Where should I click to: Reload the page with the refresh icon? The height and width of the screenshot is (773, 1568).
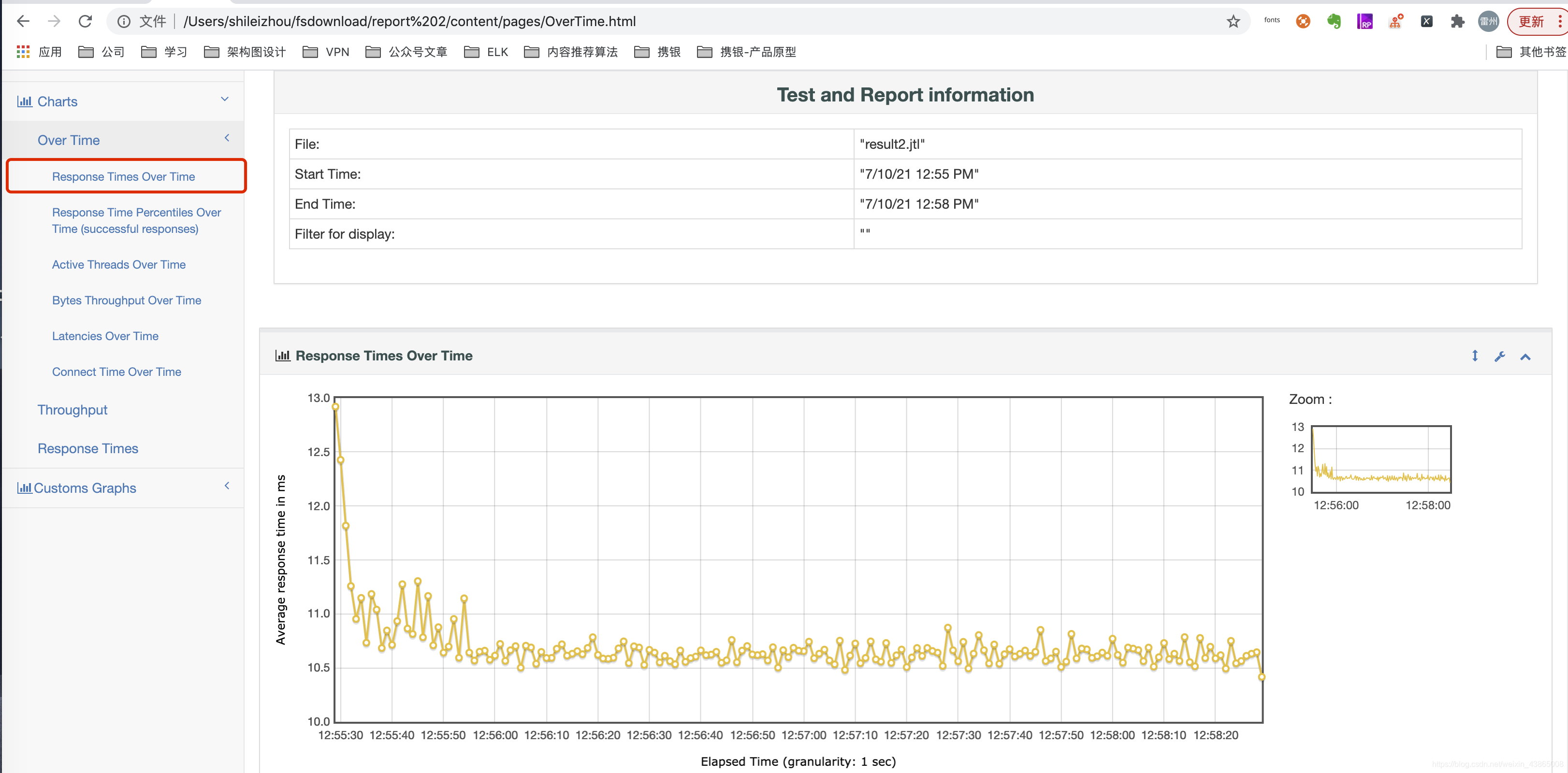coord(85,21)
